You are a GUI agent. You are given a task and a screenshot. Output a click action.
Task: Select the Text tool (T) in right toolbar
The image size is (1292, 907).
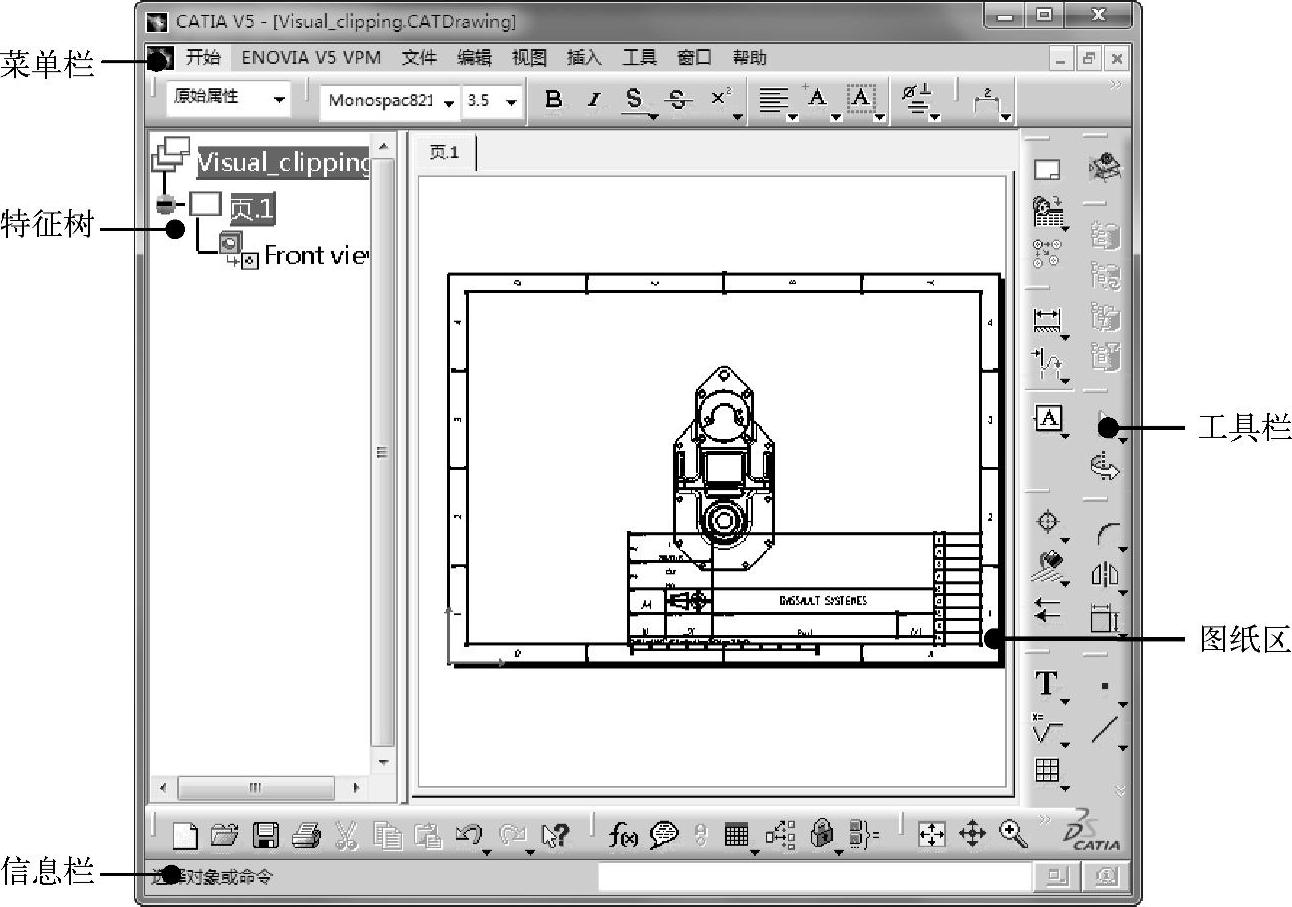point(1046,683)
